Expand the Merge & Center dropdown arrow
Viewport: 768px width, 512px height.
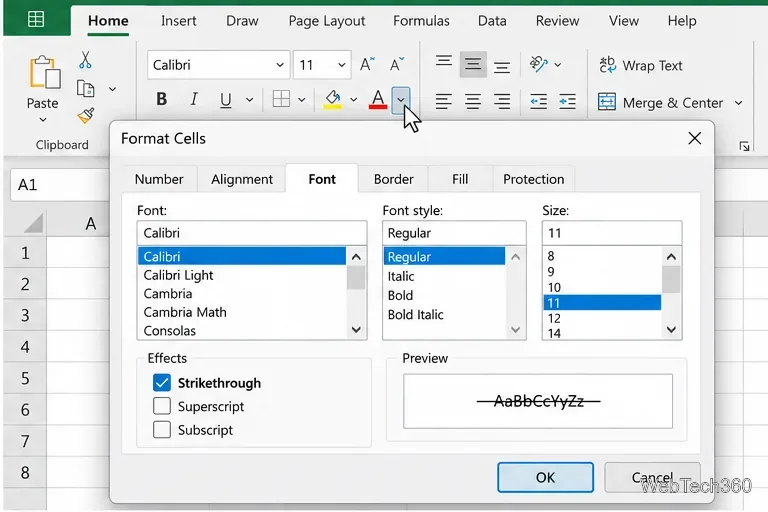[x=738, y=103]
